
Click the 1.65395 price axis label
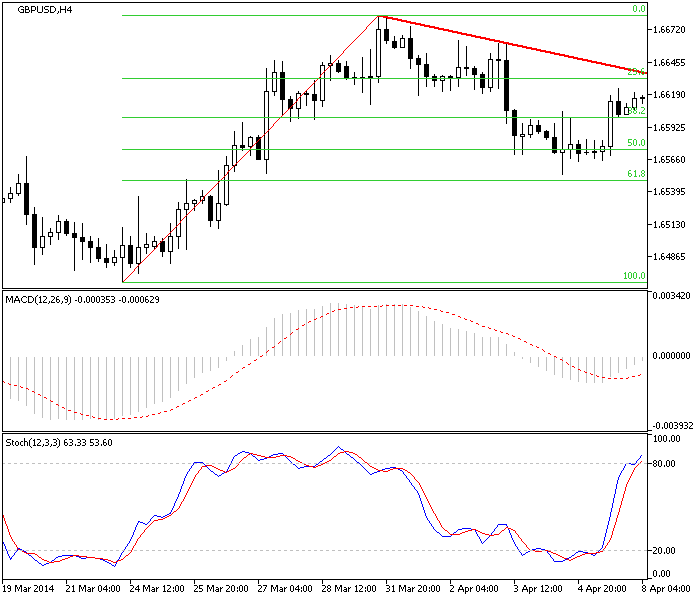point(670,192)
